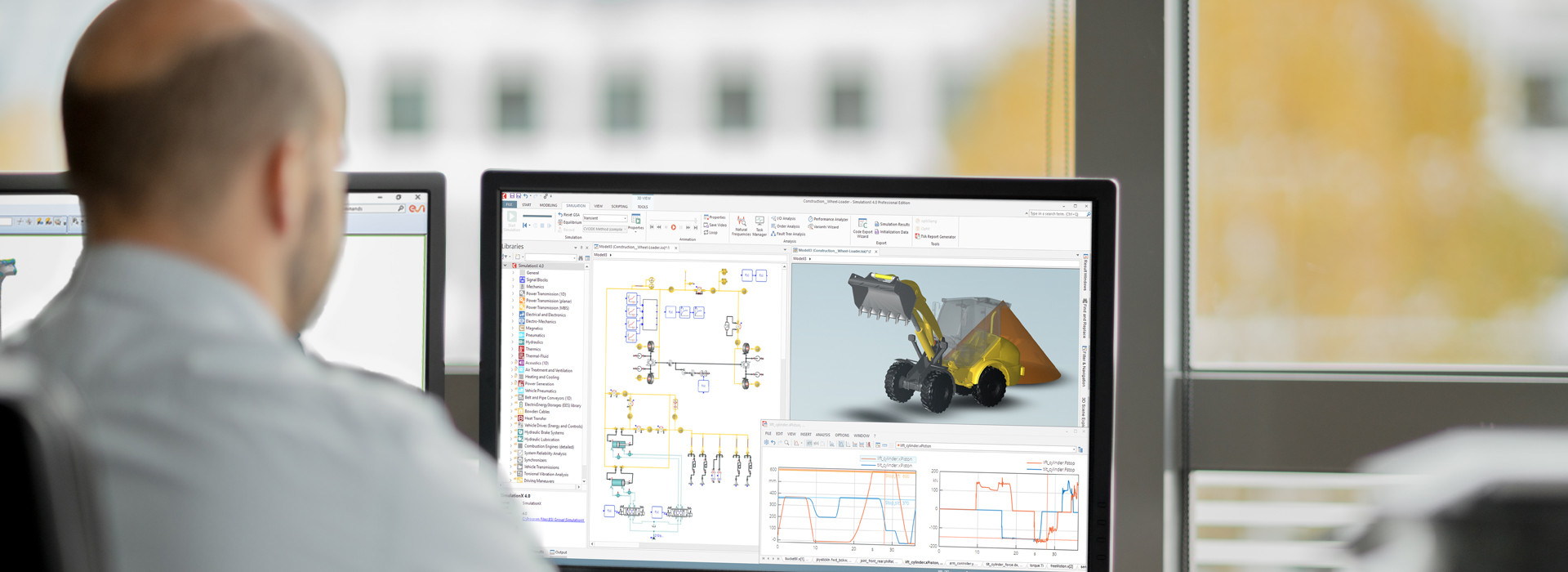The height and width of the screenshot is (572, 1568).
Task: Open the result window ANALYSIS menu
Action: 822,435
